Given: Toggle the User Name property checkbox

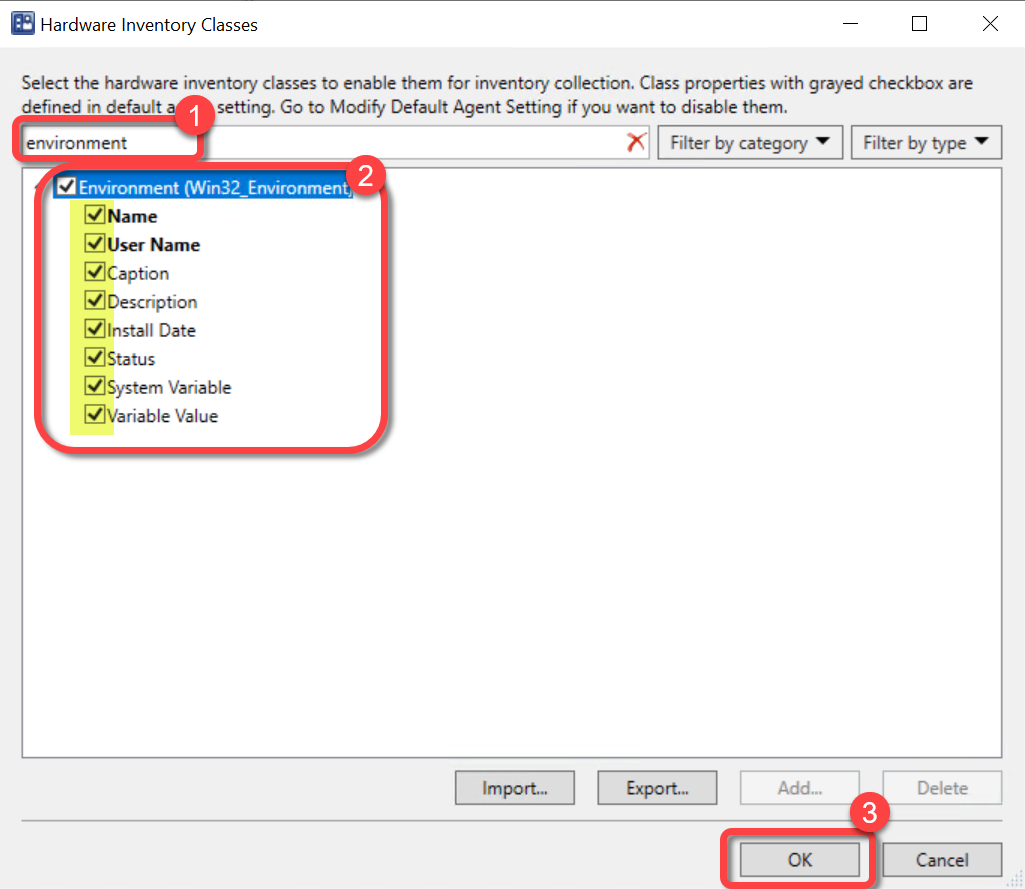Looking at the screenshot, I should tap(95, 244).
